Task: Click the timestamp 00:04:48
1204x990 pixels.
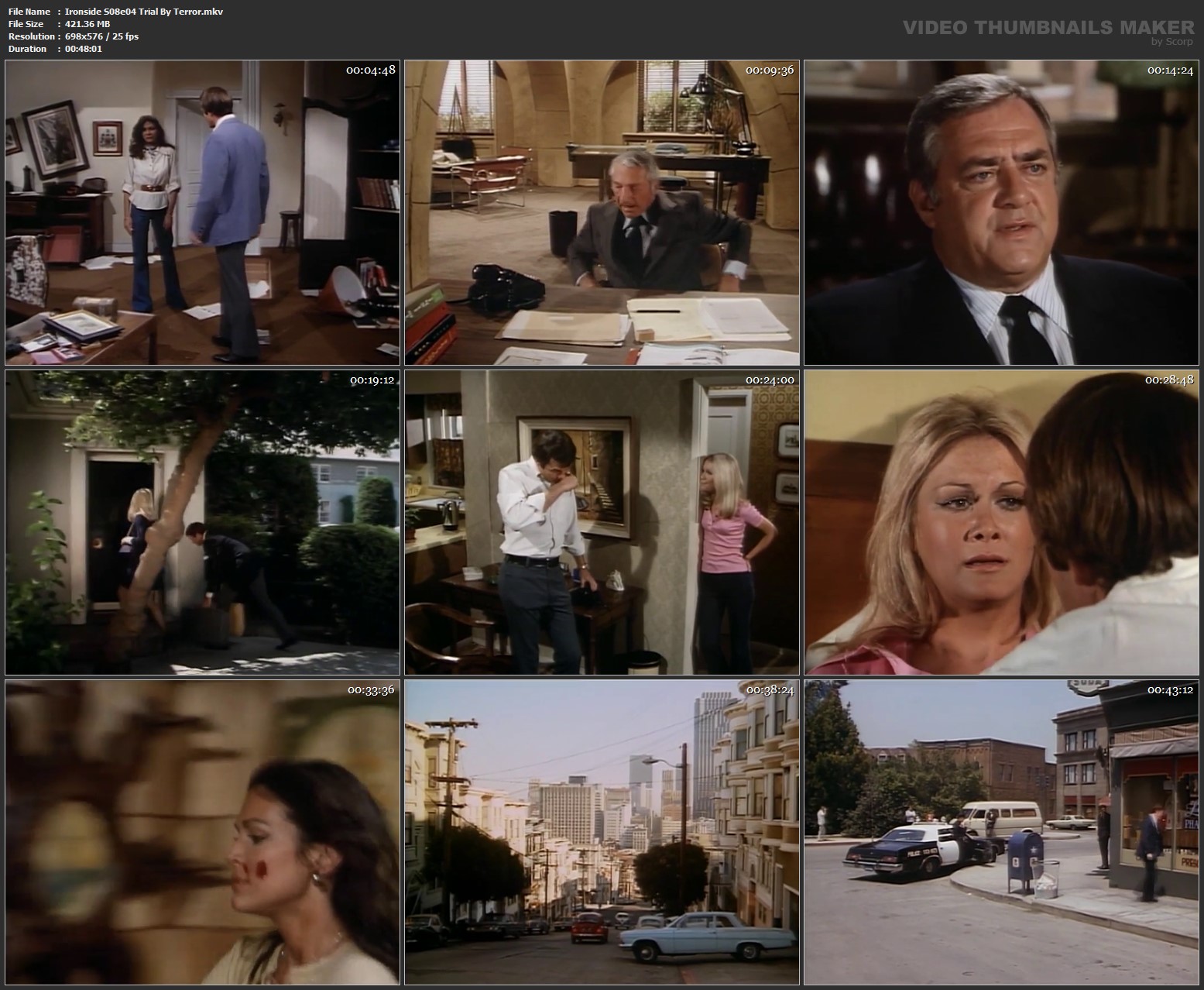Action: [x=370, y=70]
